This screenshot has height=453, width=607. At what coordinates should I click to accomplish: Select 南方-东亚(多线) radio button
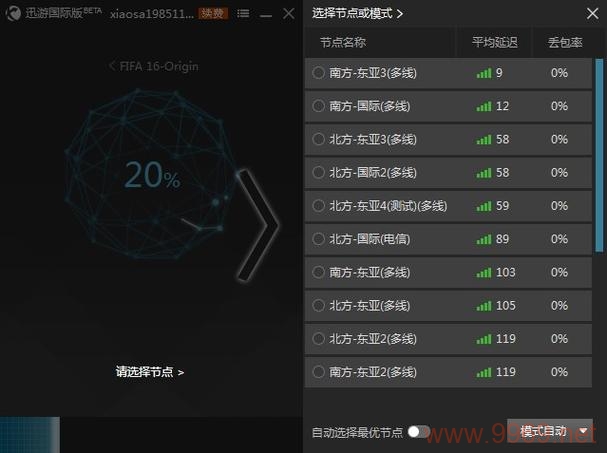pos(319,272)
